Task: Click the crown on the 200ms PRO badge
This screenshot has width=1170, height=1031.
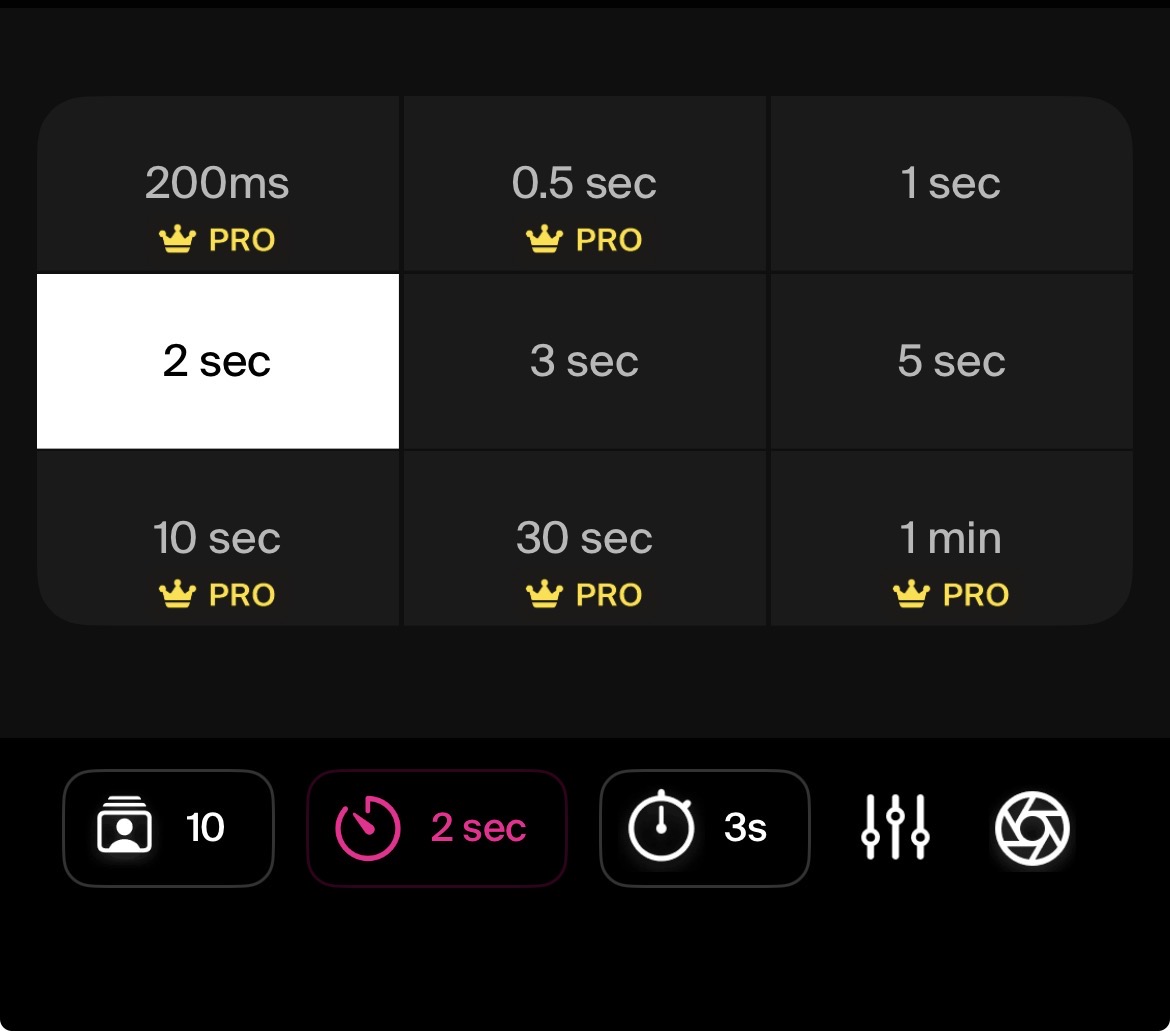Action: 177,238
